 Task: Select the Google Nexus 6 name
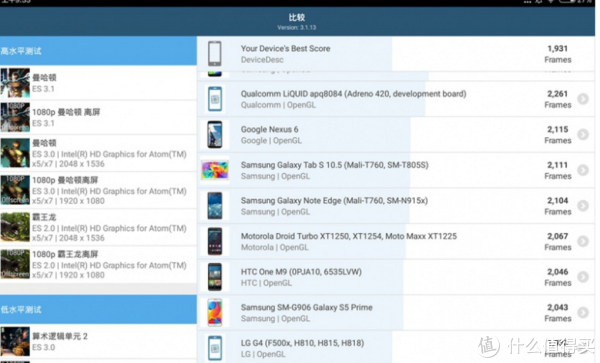pyautogui.click(x=269, y=129)
